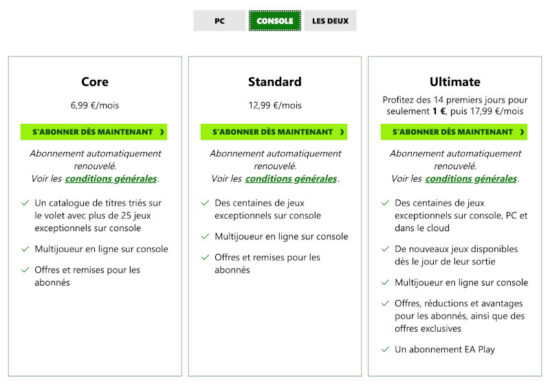Click checkmark beside Standard Des centaines de jeux
Image resolution: width=550 pixels, height=384 pixels.
205,203
